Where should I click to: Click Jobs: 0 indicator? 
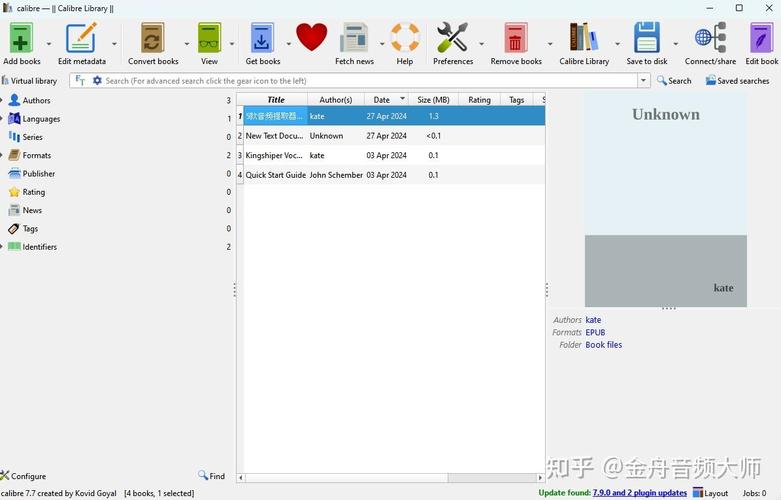754,493
